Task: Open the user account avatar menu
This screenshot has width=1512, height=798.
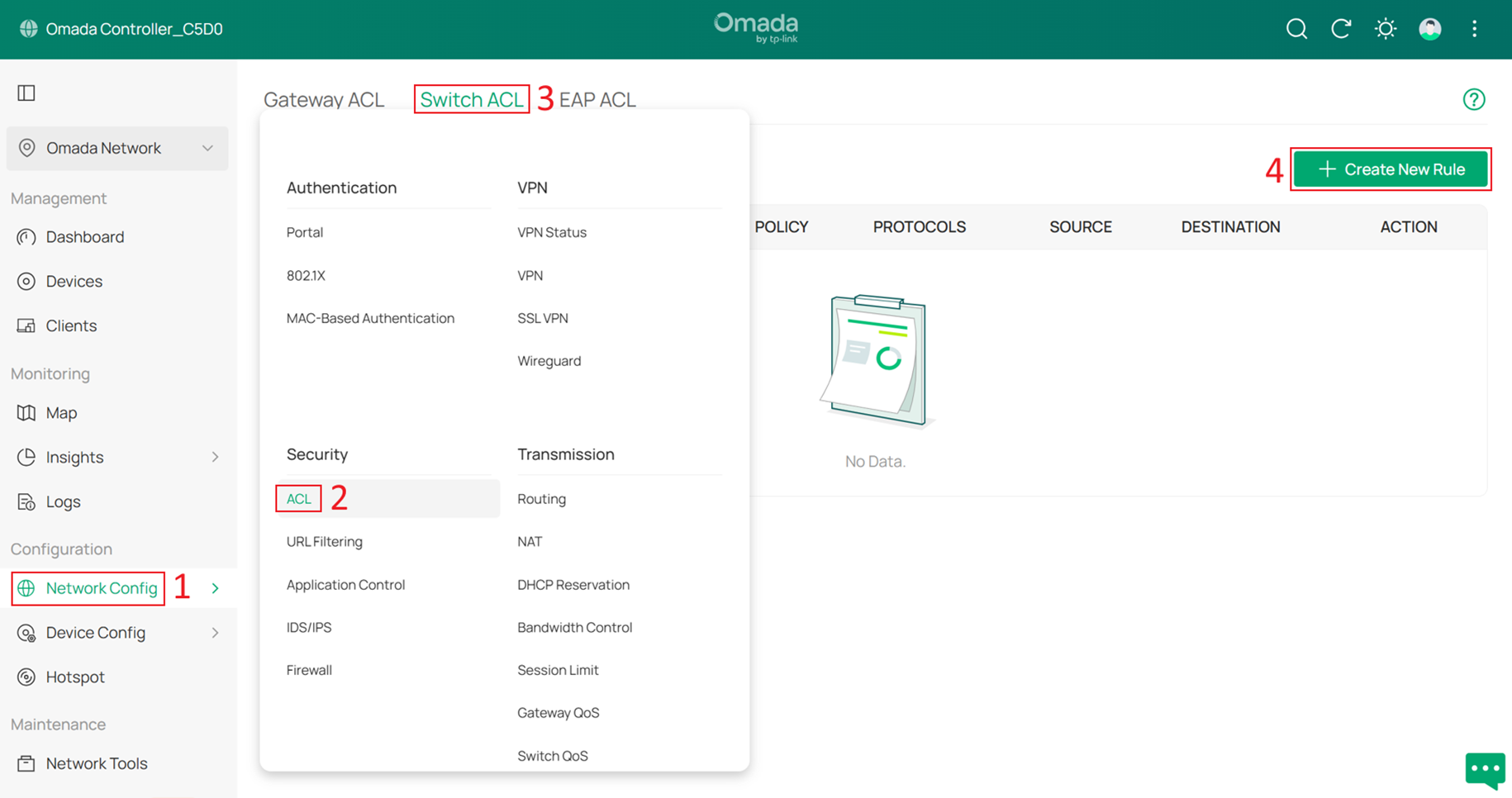Action: click(x=1430, y=29)
